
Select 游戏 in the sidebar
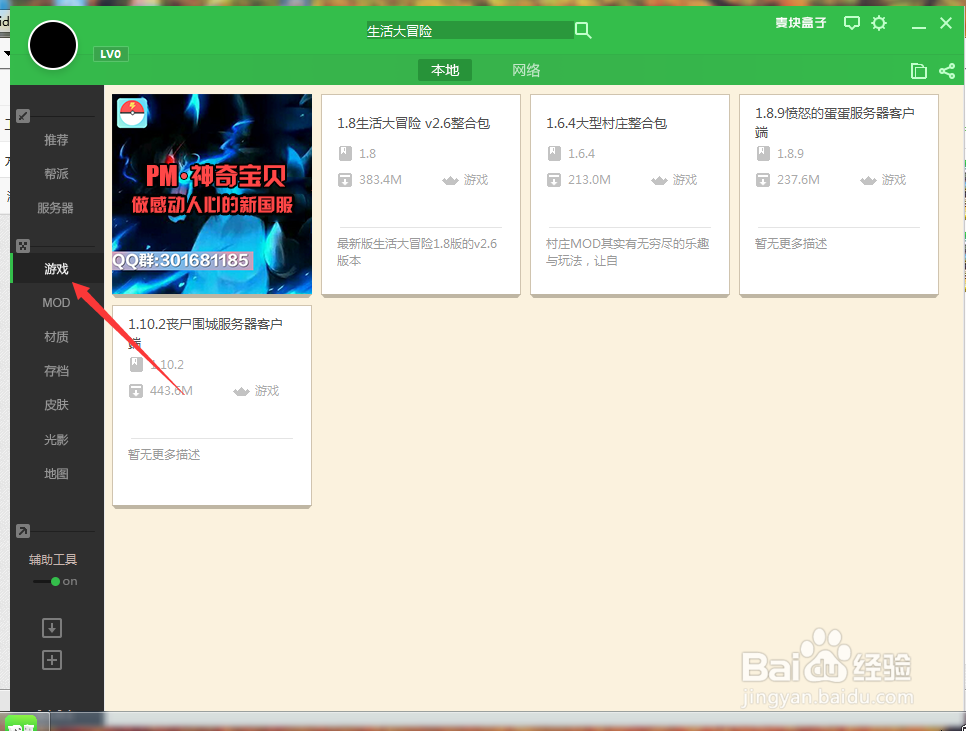[56, 269]
